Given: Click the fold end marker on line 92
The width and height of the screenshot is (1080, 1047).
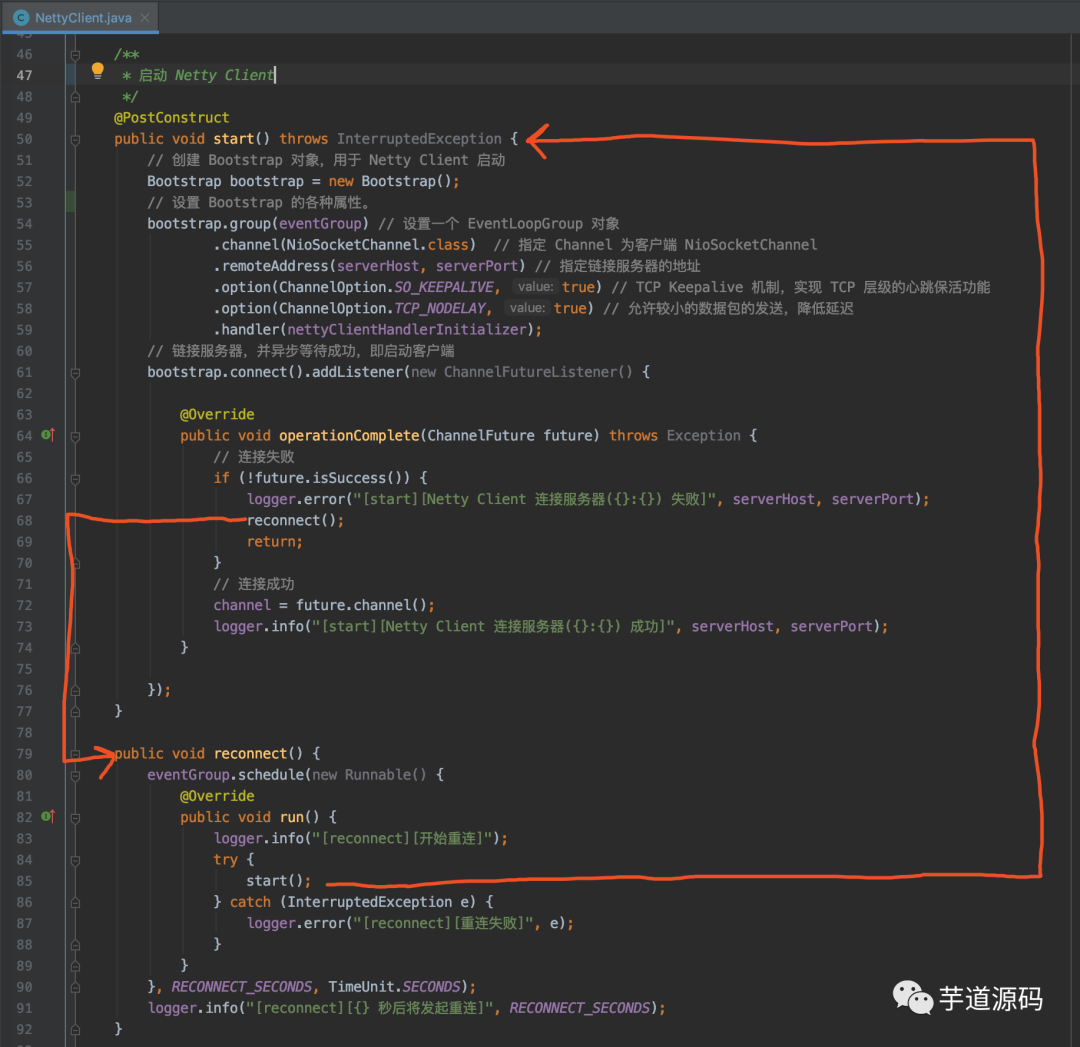Looking at the screenshot, I should pos(75,1030).
